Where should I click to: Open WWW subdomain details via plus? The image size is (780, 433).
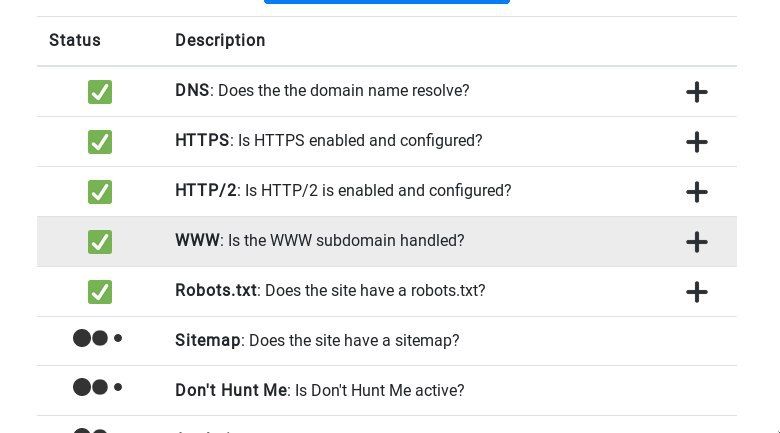pyautogui.click(x=697, y=242)
